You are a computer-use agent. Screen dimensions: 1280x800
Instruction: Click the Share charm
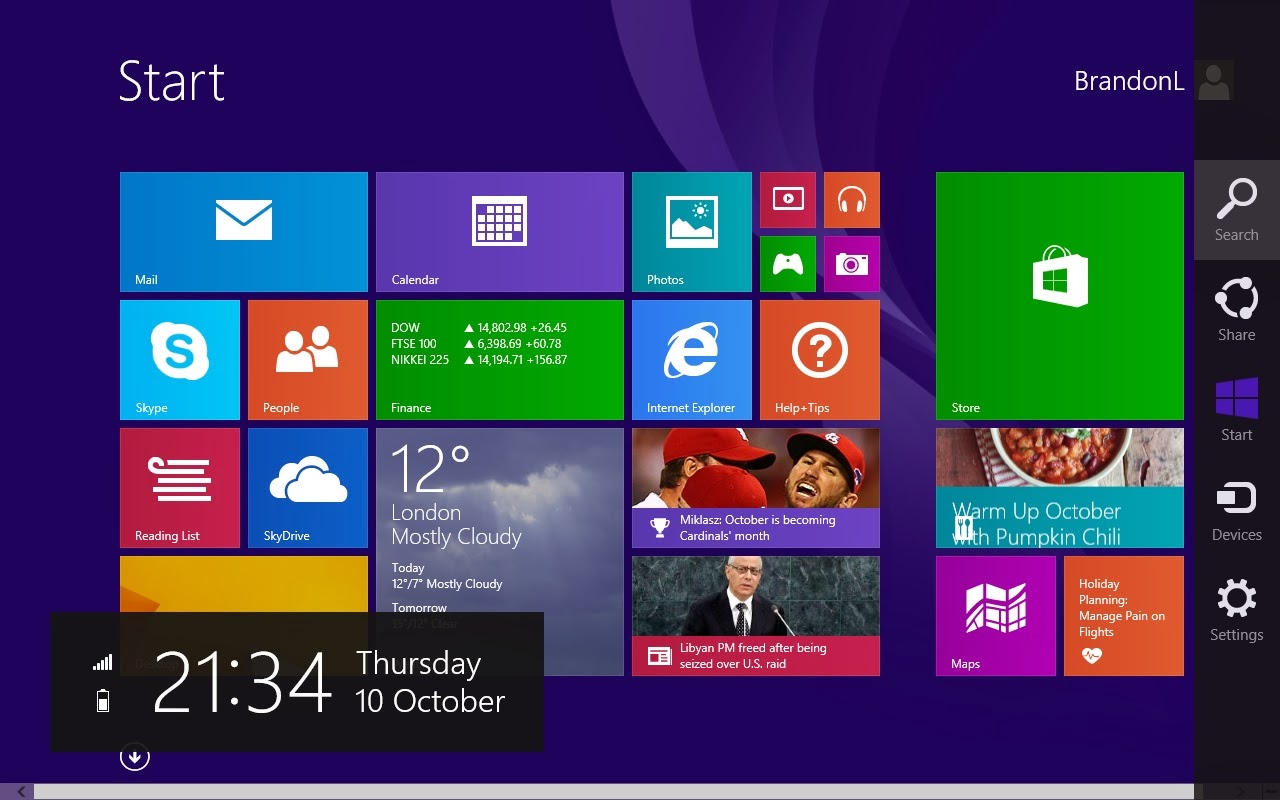click(1237, 310)
